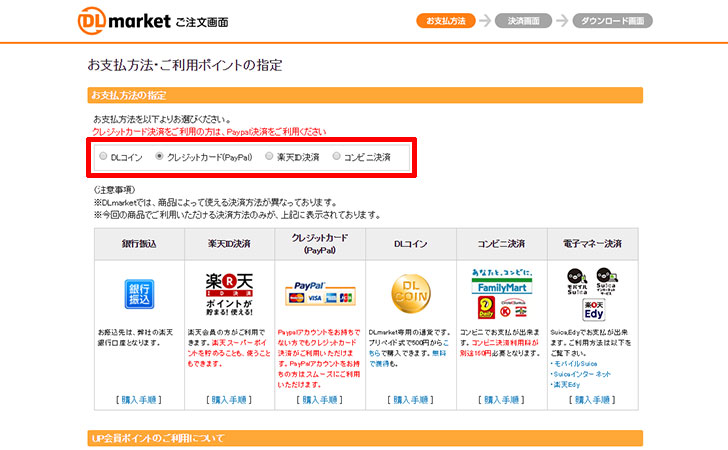The image size is (728, 450).
Task: Open 購入手順 link under DLコイン
Action: tap(411, 400)
